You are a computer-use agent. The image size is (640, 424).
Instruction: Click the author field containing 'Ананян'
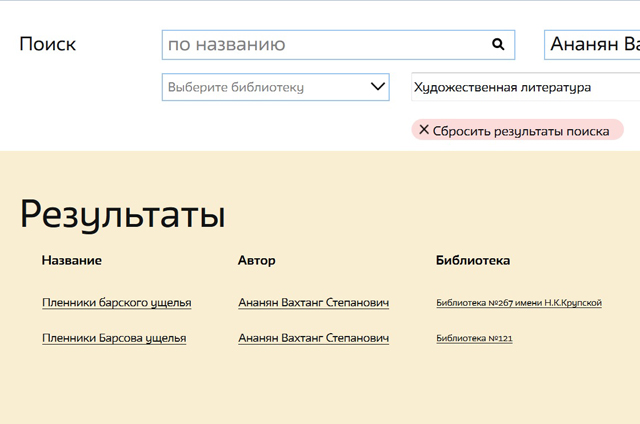click(592, 45)
